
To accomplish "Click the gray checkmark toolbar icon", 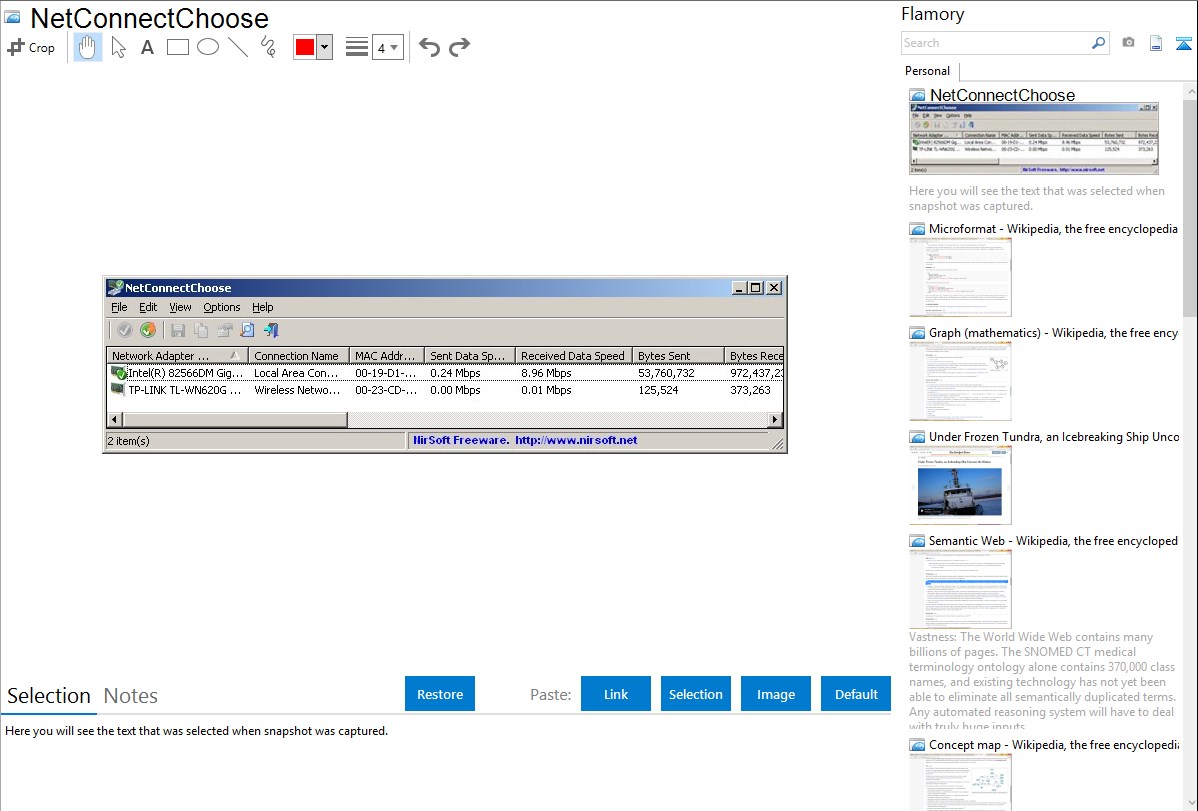I will point(125,330).
